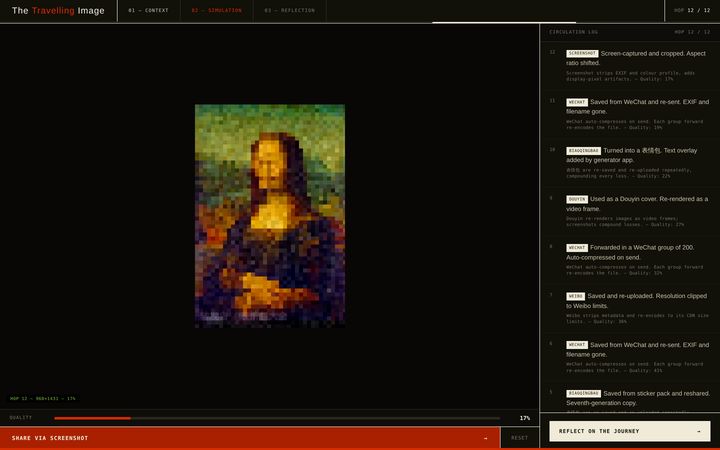Click the WECHAT tag on log entry 6
This screenshot has width=720, height=450.
pyautogui.click(x=577, y=345)
